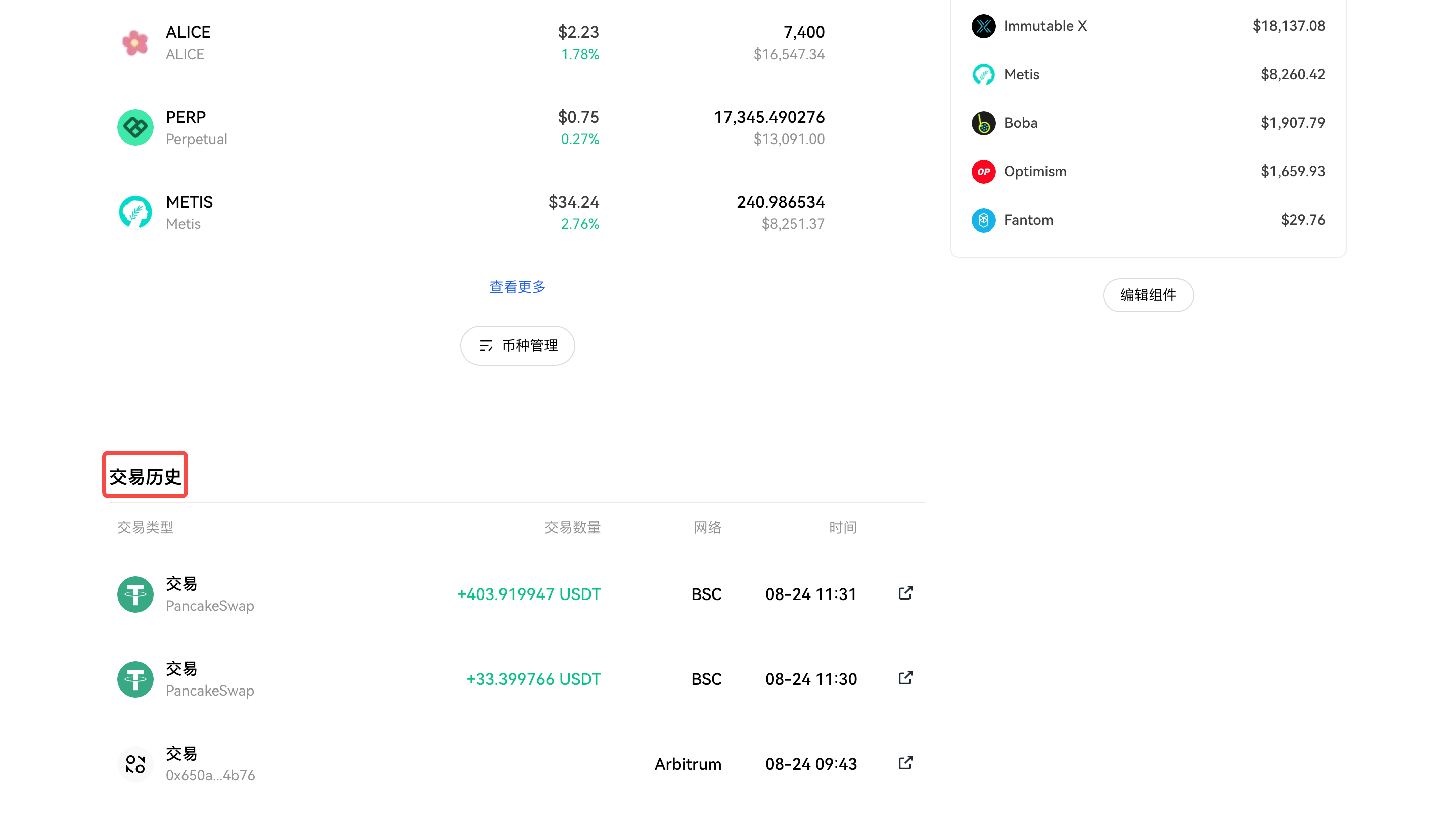Click BSC network of 11:30 transaction
Viewport: 1456px width, 827px height.
click(x=706, y=679)
